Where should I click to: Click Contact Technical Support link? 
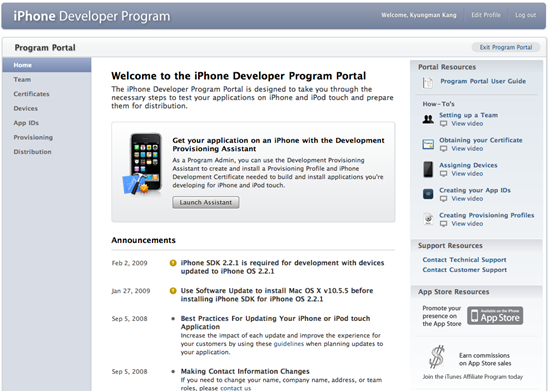coord(464,260)
